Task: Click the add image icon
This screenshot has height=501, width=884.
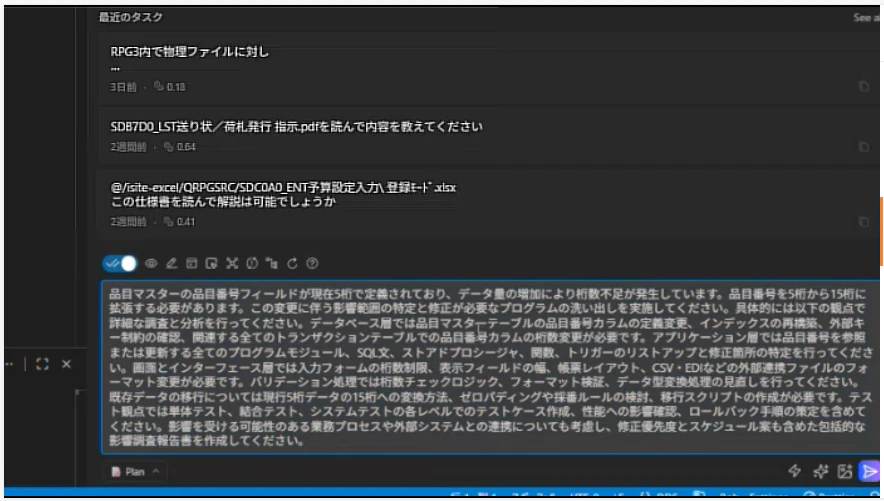Action: tap(845, 471)
